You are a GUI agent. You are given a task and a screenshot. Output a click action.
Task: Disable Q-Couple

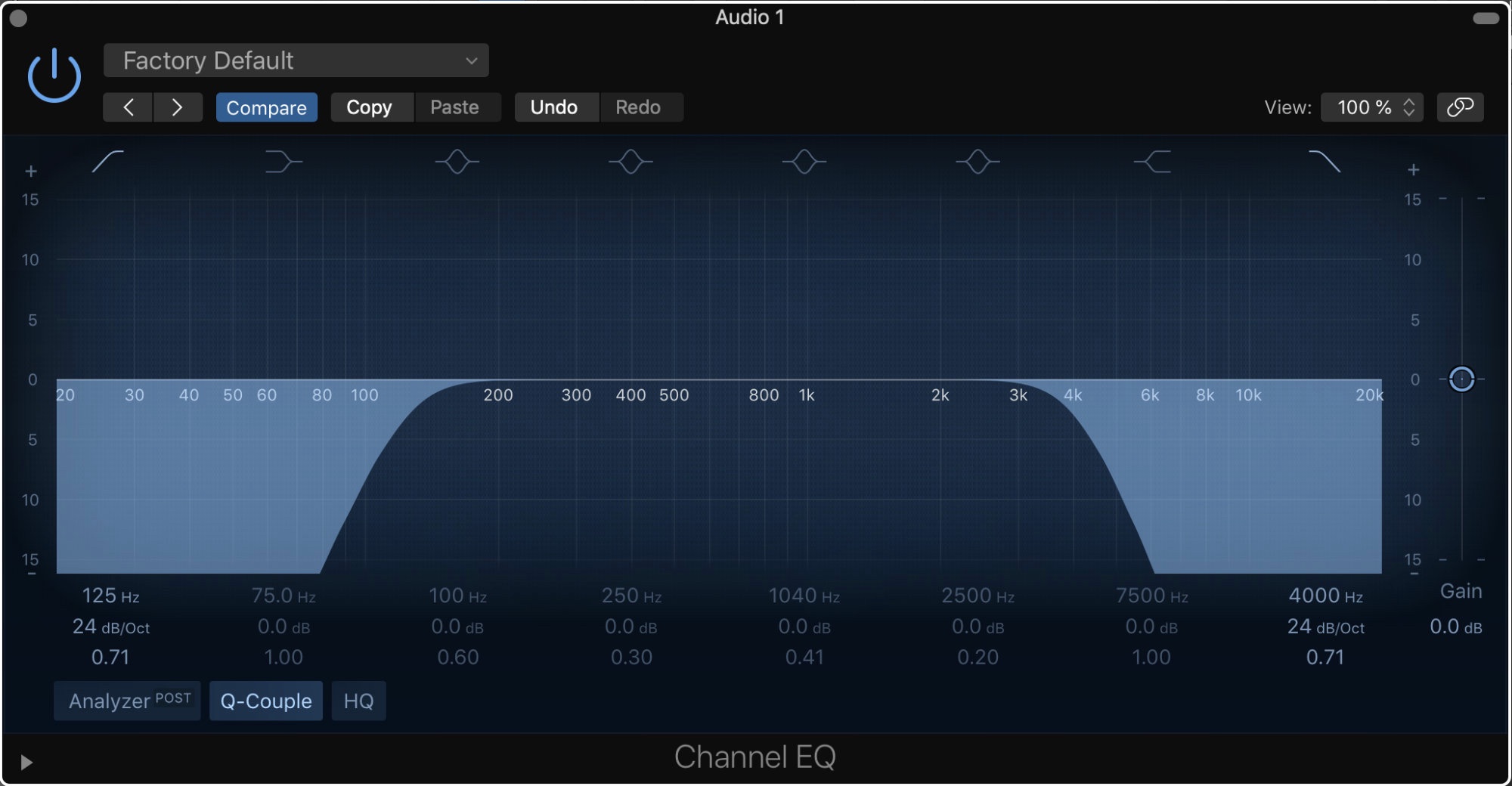tap(266, 701)
